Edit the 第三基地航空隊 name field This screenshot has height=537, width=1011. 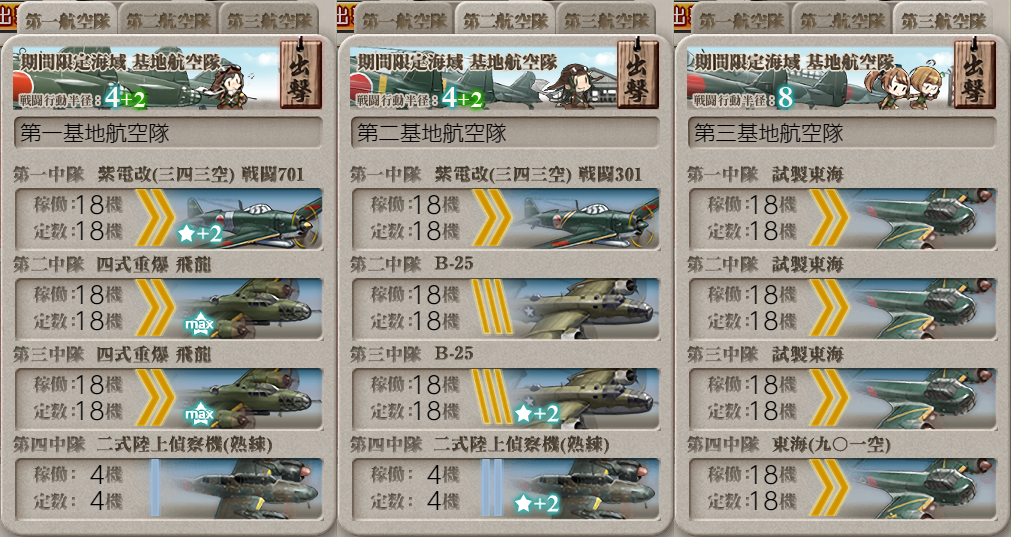pyautogui.click(x=842, y=133)
